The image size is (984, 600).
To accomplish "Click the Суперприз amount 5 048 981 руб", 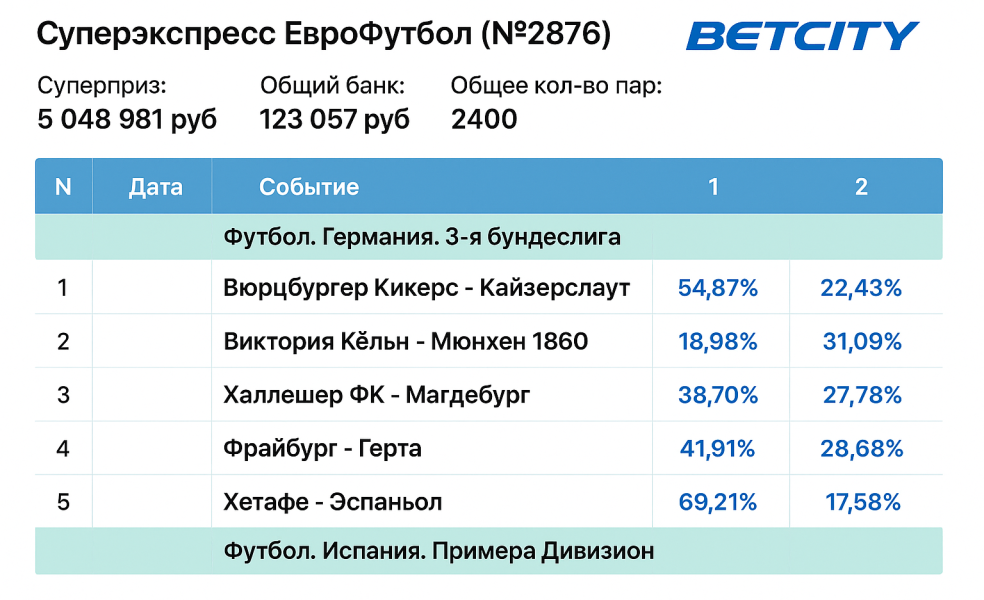I will point(127,120).
